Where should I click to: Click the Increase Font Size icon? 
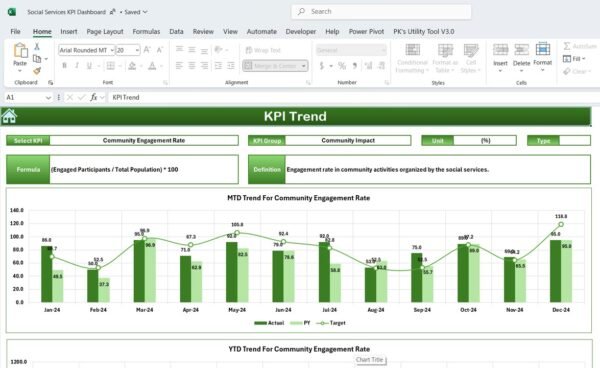click(x=147, y=50)
